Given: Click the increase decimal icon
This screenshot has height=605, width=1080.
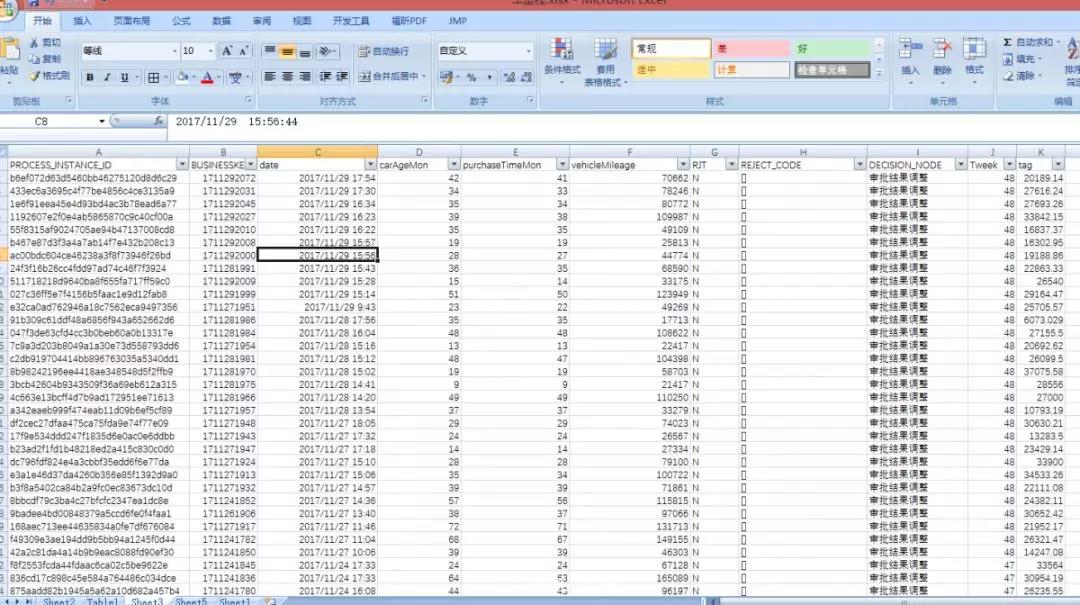Looking at the screenshot, I should [509, 77].
